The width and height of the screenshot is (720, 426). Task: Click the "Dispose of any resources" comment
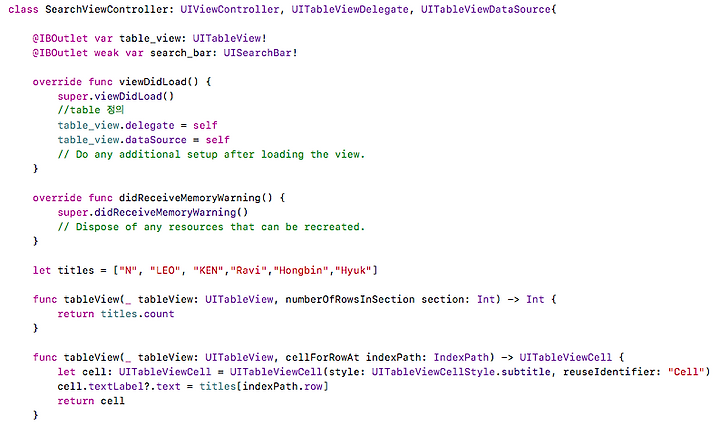(x=211, y=227)
